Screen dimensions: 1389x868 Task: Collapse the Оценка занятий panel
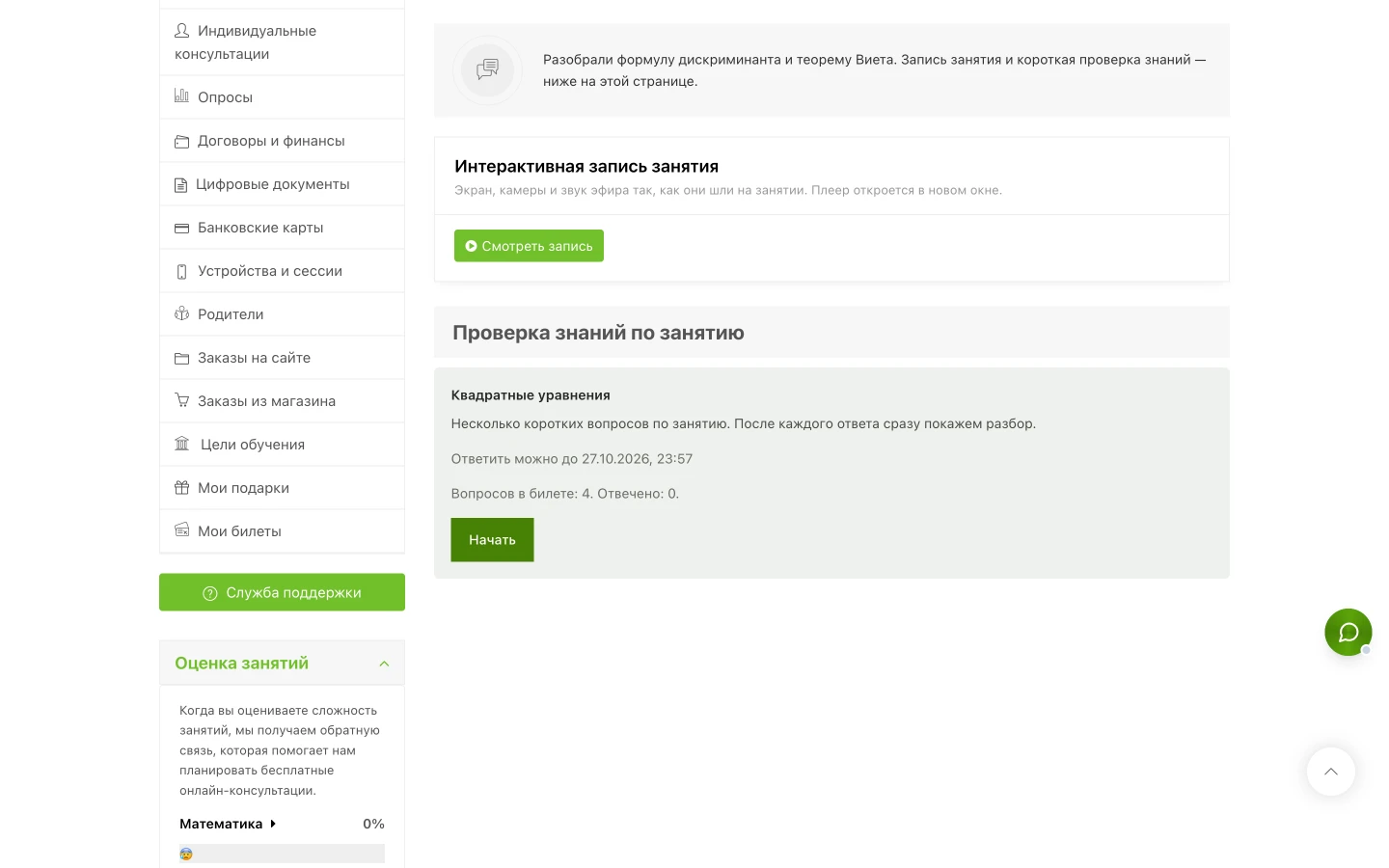point(384,664)
